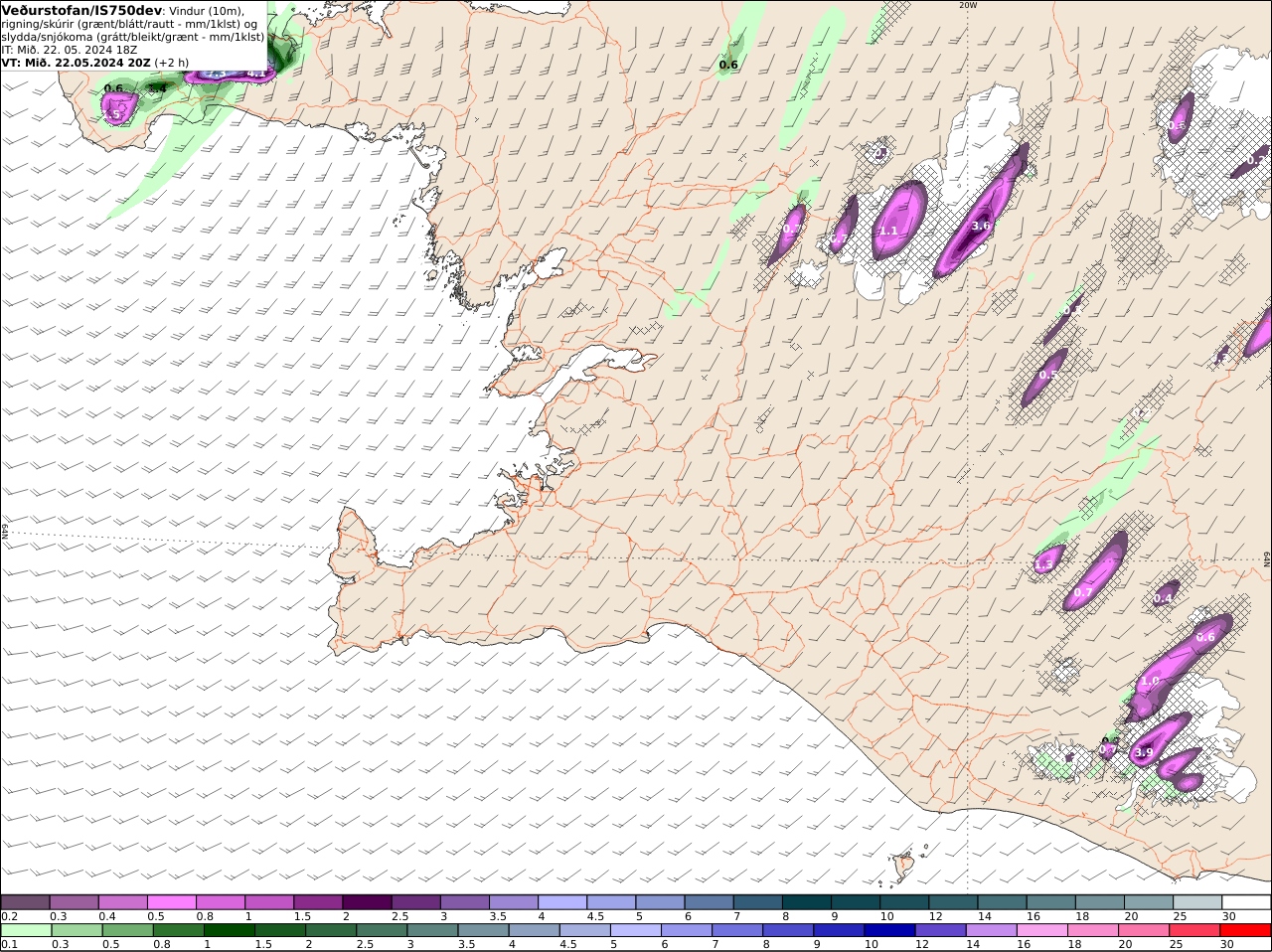Click the 3.5 lavender swatch in upper legend row

514,902
